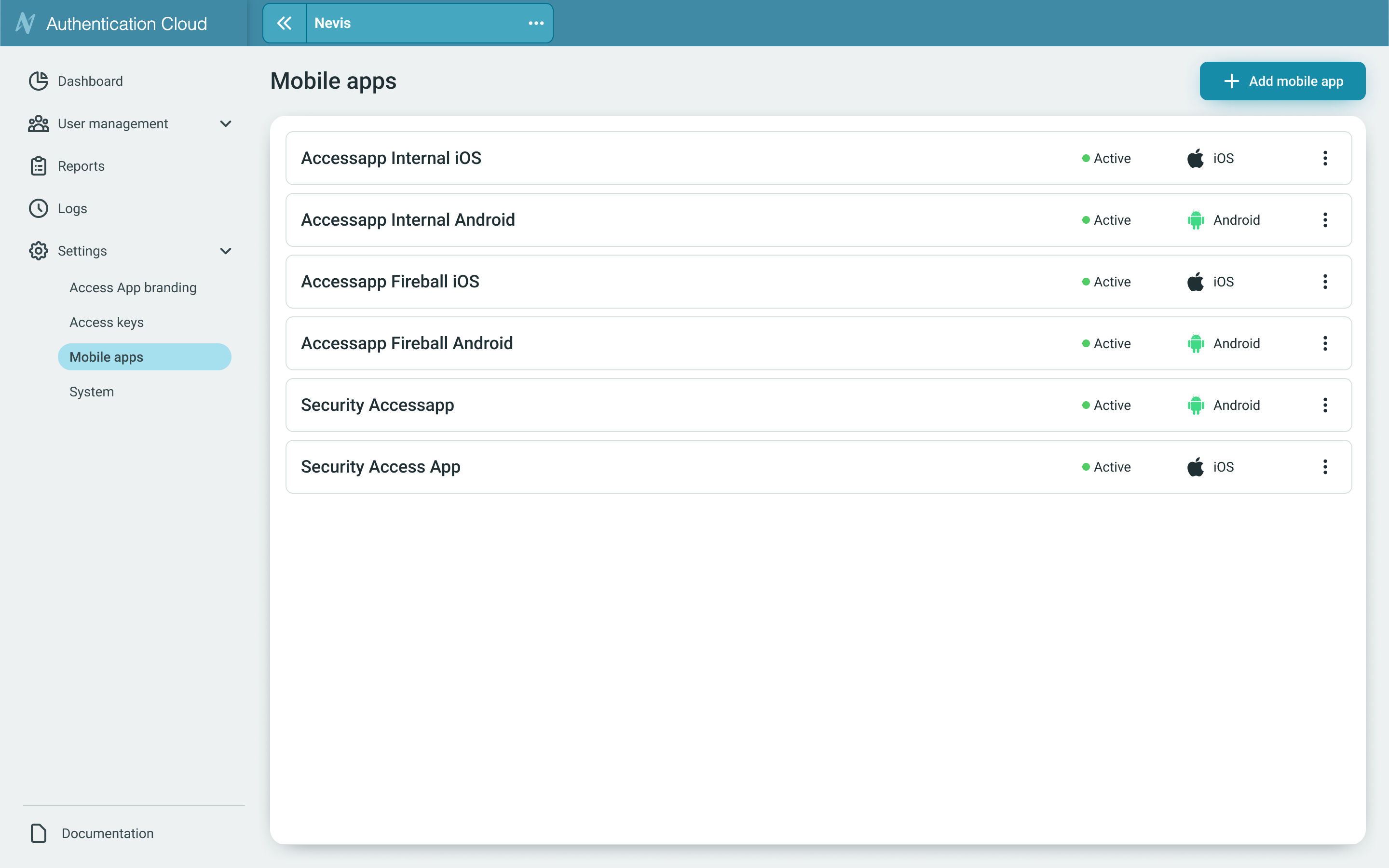Image resolution: width=1389 pixels, height=868 pixels.
Task: Expand the User management section
Action: click(x=226, y=123)
